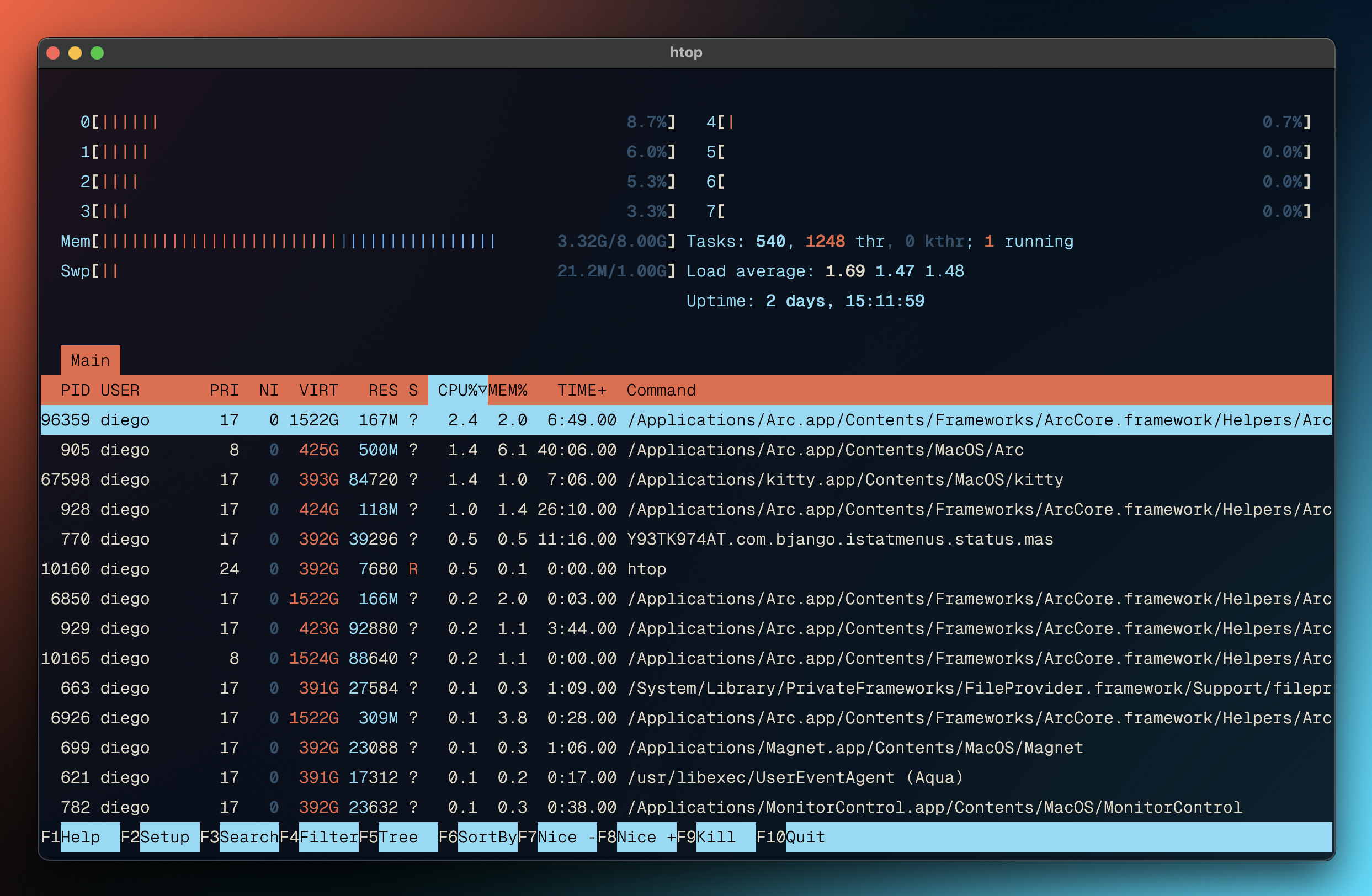Click the Mem usage meter bar
This screenshot has width=1372, height=896.
pyautogui.click(x=300, y=241)
